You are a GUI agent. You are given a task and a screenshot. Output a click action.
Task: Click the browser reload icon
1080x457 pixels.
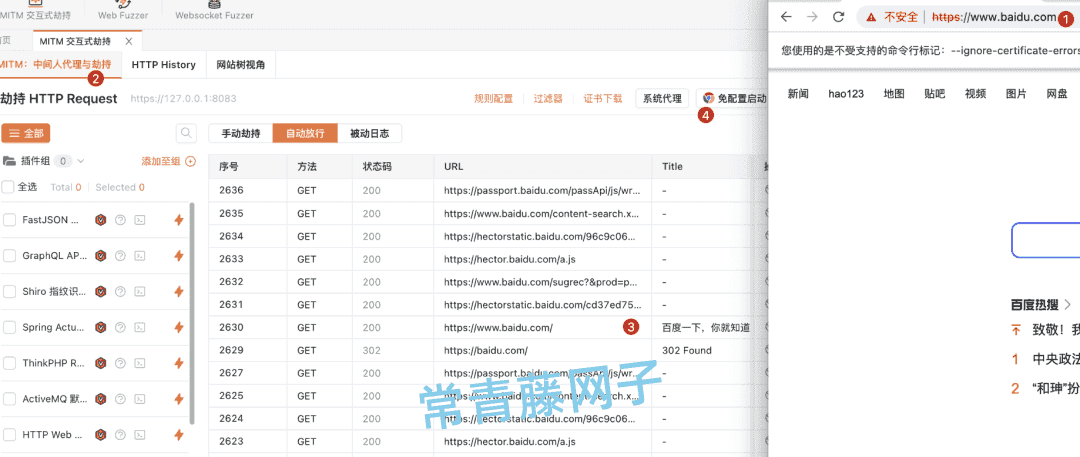[838, 17]
